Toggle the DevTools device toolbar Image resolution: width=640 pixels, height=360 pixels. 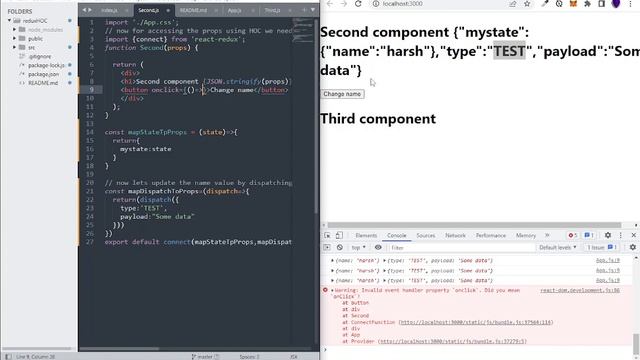click(339, 235)
